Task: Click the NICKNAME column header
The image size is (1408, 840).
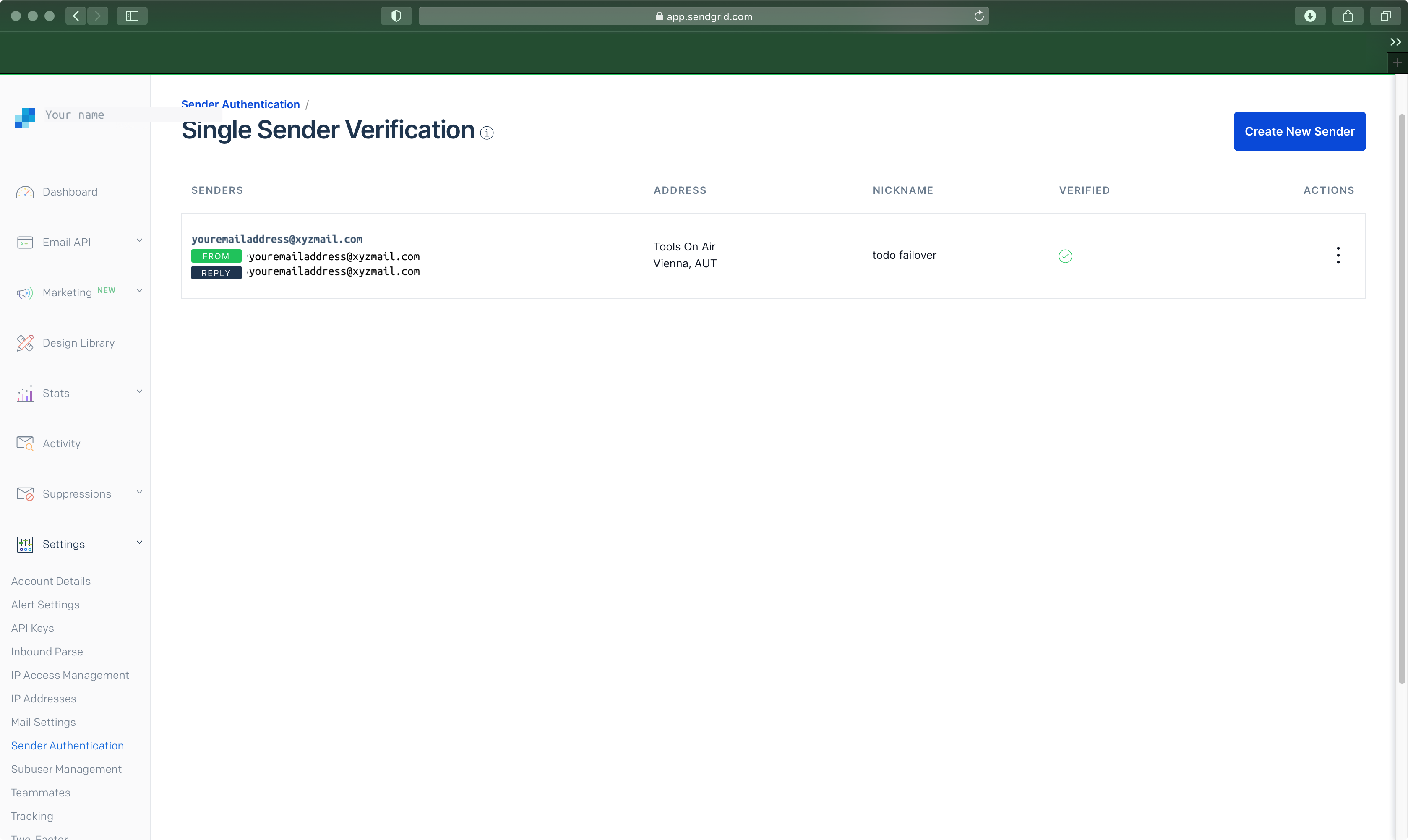Action: tap(903, 190)
